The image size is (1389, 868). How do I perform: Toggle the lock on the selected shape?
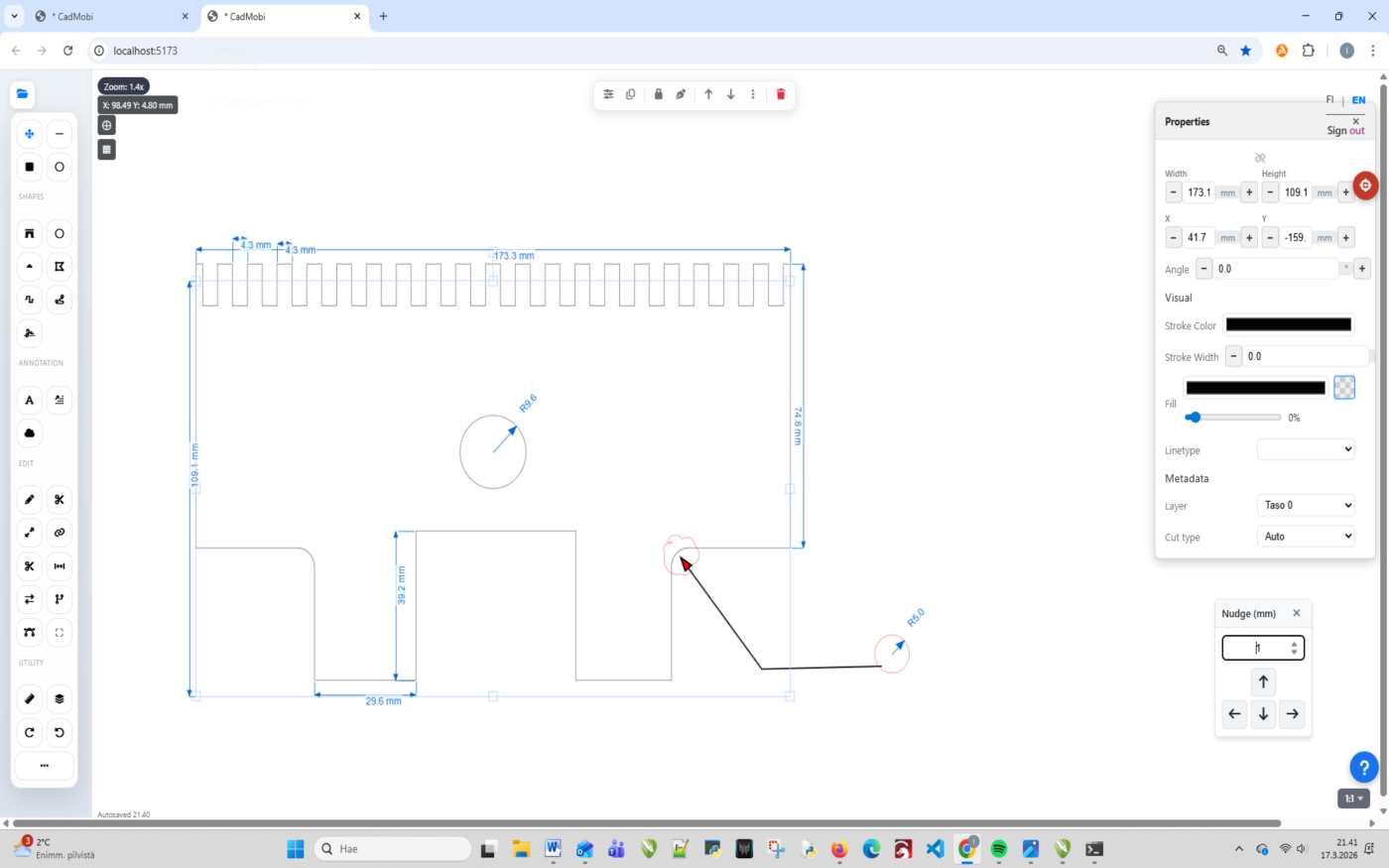pyautogui.click(x=658, y=94)
